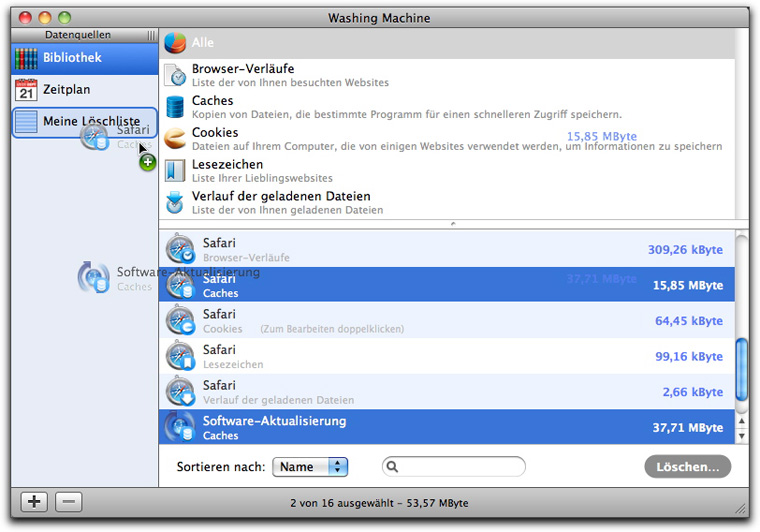
Task: Click the Browser-Verläufe clock document icon
Action: tap(175, 75)
